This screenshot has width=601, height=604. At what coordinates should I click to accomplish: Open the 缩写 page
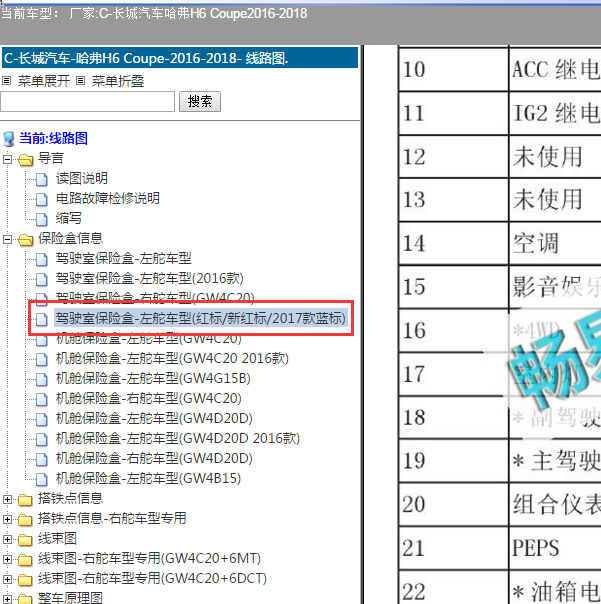pos(69,218)
